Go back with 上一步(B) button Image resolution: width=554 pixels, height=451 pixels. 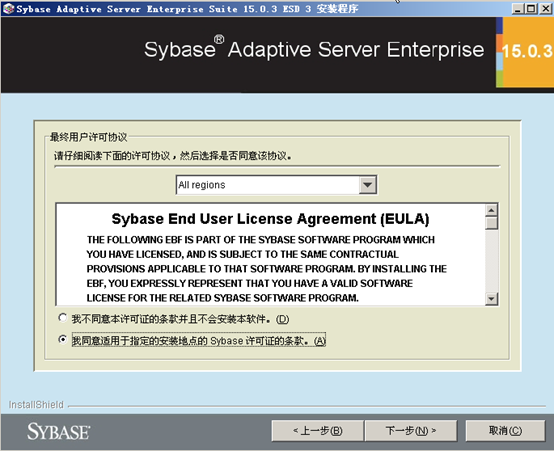(x=318, y=430)
